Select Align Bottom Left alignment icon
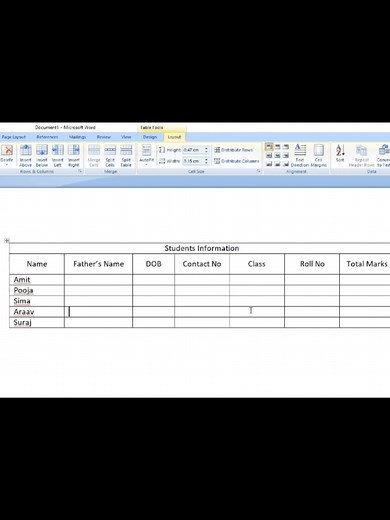 (x=269, y=164)
